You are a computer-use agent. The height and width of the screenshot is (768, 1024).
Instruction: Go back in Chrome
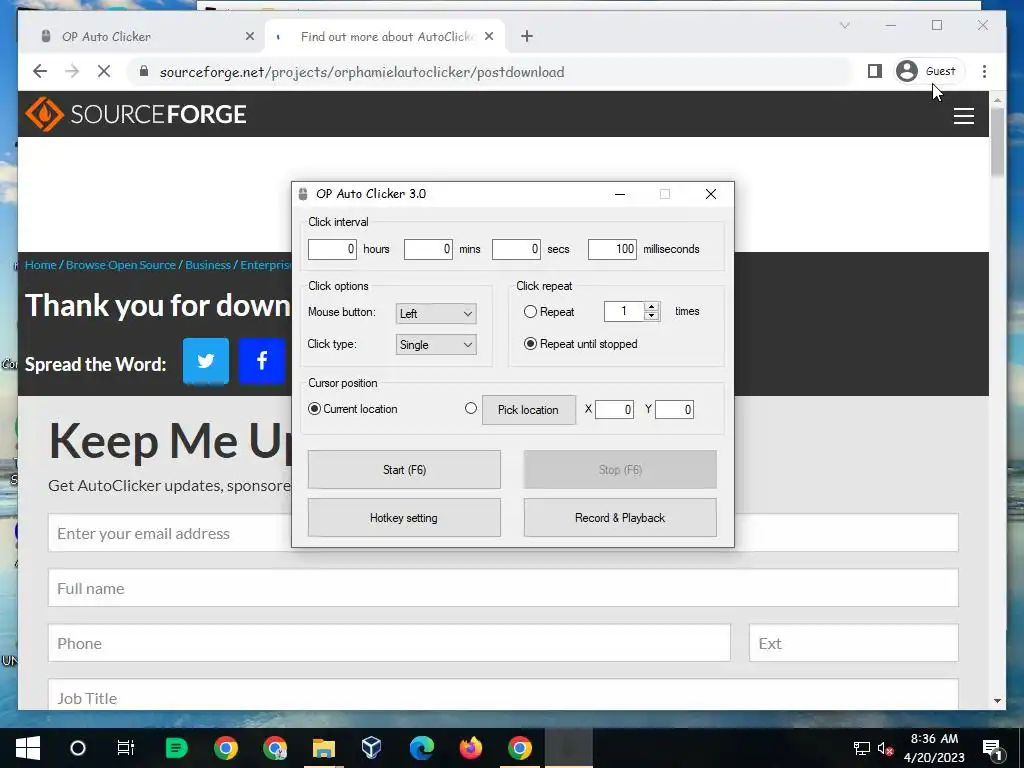point(40,71)
